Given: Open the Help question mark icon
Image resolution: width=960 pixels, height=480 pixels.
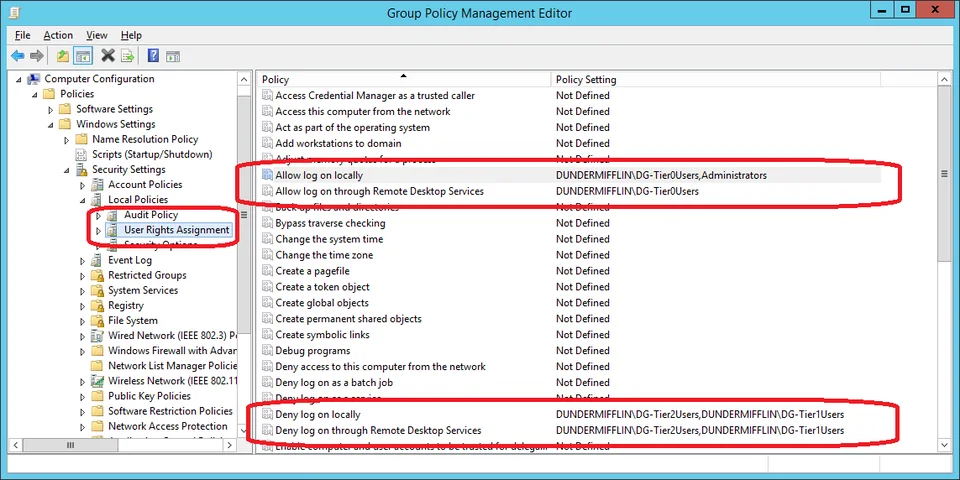Looking at the screenshot, I should (x=154, y=56).
